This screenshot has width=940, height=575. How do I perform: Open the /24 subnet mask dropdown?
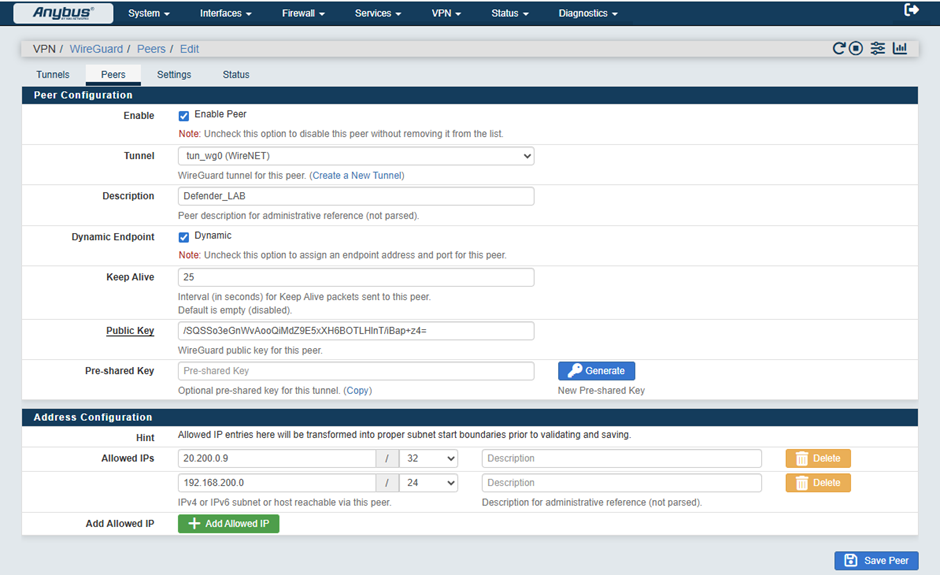428,483
